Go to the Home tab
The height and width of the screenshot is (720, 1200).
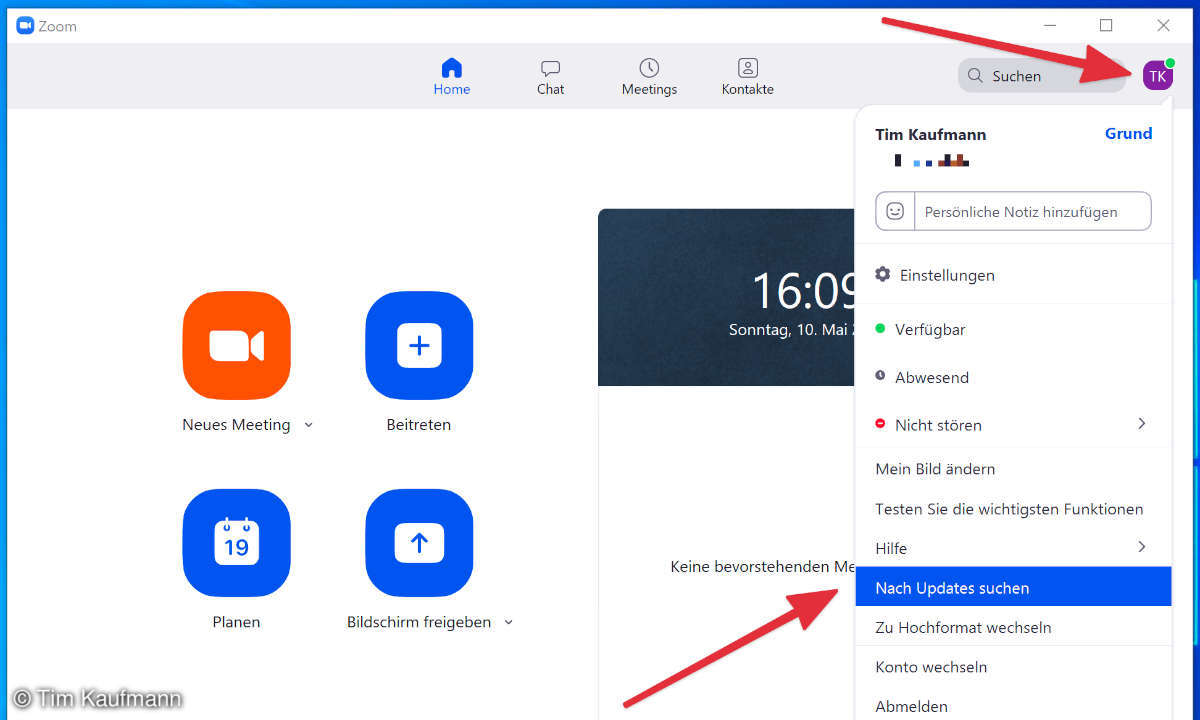click(x=452, y=77)
